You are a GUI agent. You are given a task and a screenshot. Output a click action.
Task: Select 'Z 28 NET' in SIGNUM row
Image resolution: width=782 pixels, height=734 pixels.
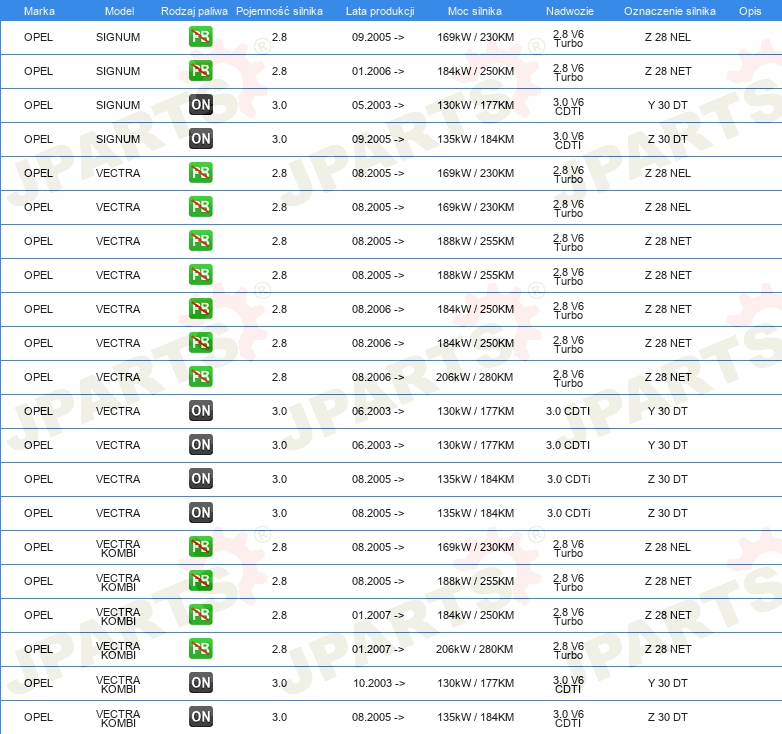[x=668, y=71]
